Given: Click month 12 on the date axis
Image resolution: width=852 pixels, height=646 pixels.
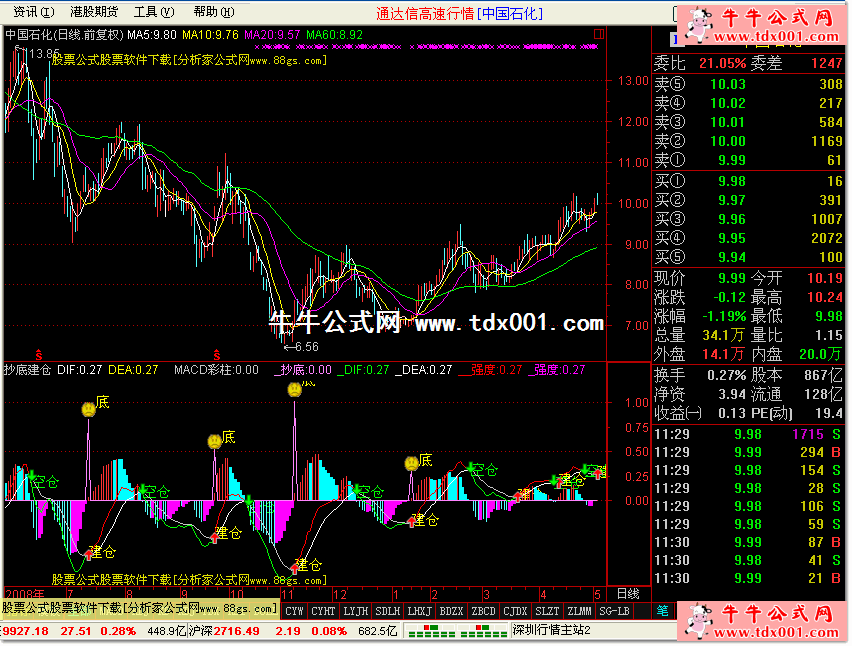Looking at the screenshot, I should [340, 594].
